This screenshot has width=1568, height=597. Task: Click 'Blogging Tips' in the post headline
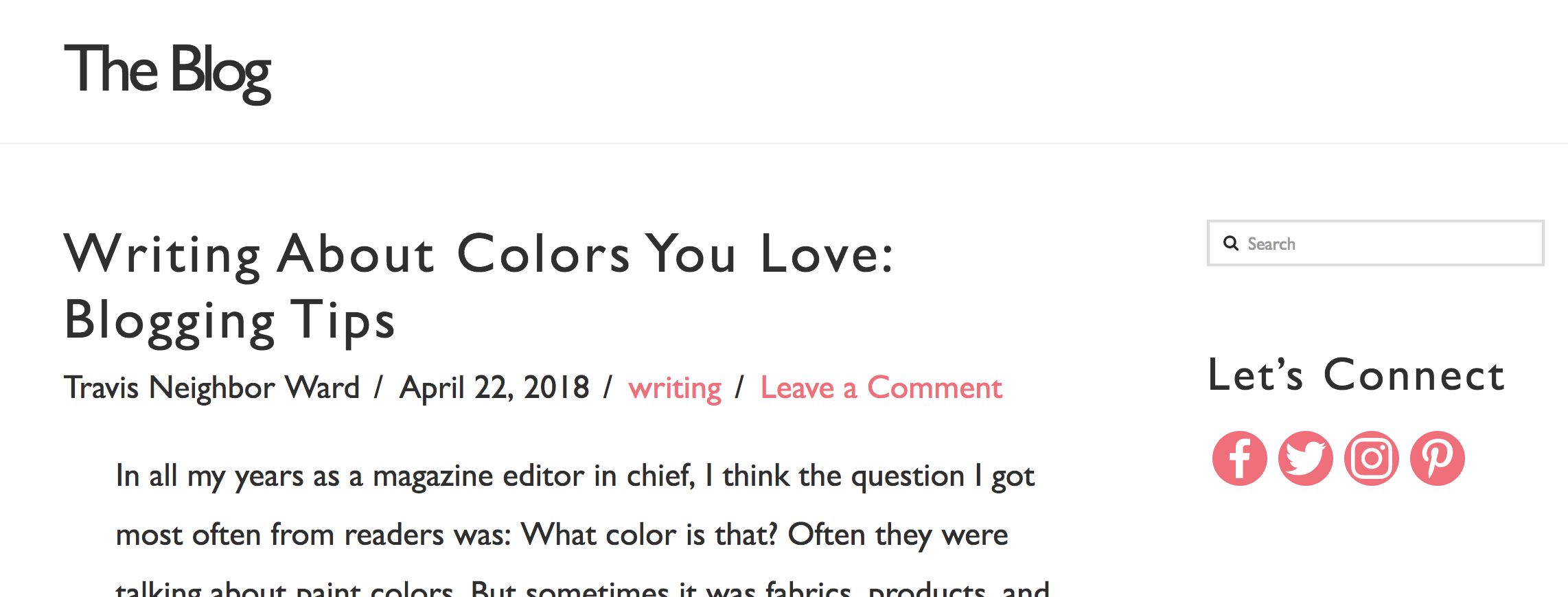tap(230, 320)
